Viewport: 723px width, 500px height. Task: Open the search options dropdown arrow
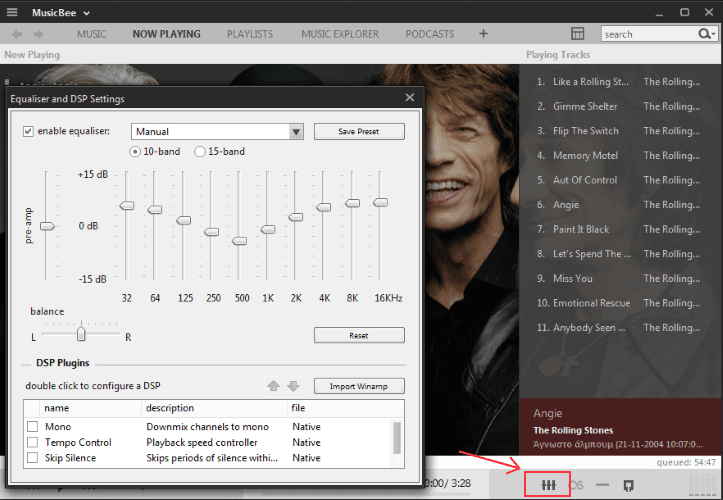(714, 34)
